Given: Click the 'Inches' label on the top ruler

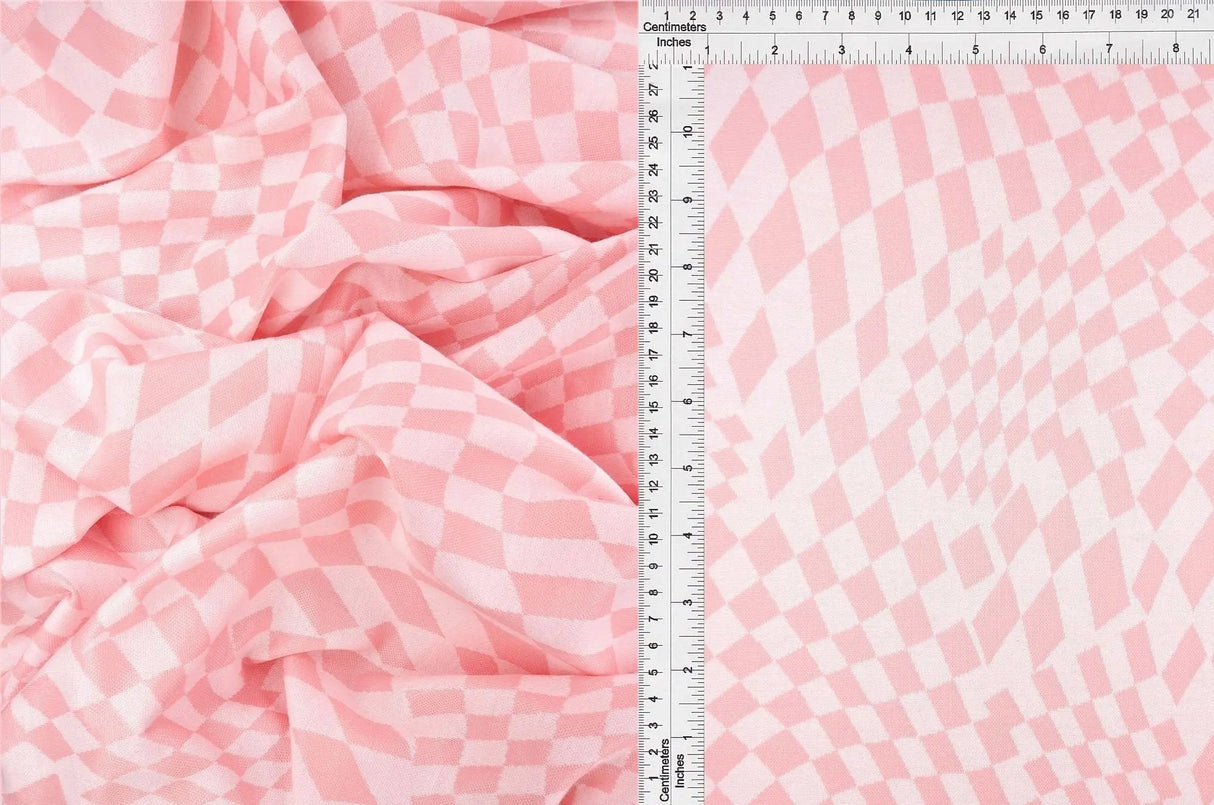Looking at the screenshot, I should tap(676, 42).
